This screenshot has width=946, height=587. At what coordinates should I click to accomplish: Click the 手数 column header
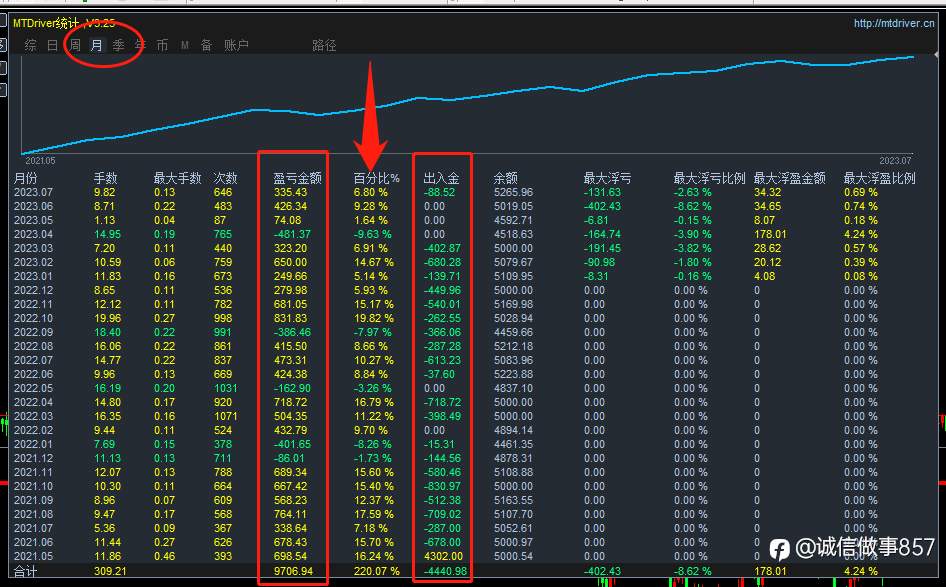(x=106, y=179)
